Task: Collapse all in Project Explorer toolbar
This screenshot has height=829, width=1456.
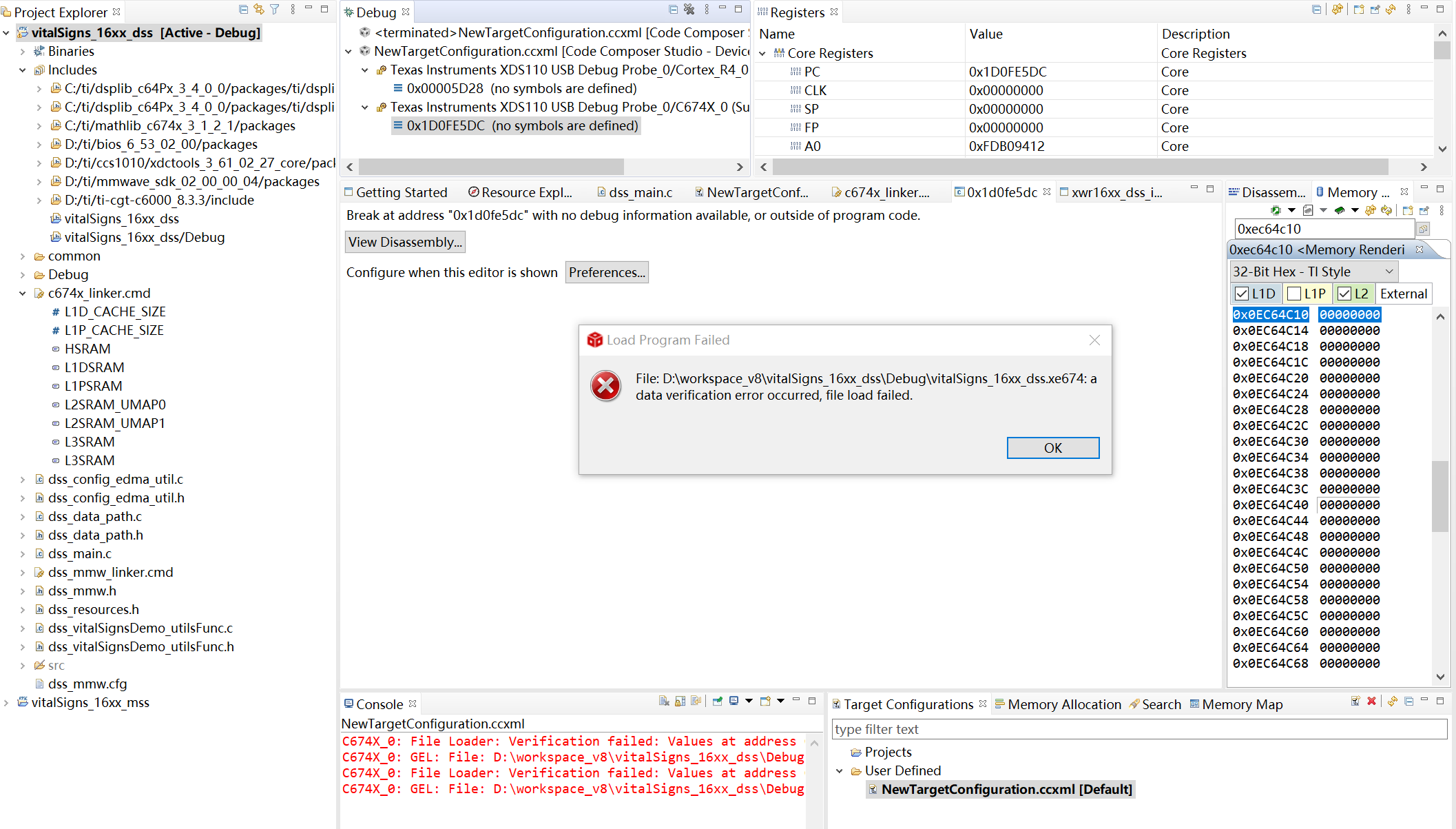Action: point(243,10)
